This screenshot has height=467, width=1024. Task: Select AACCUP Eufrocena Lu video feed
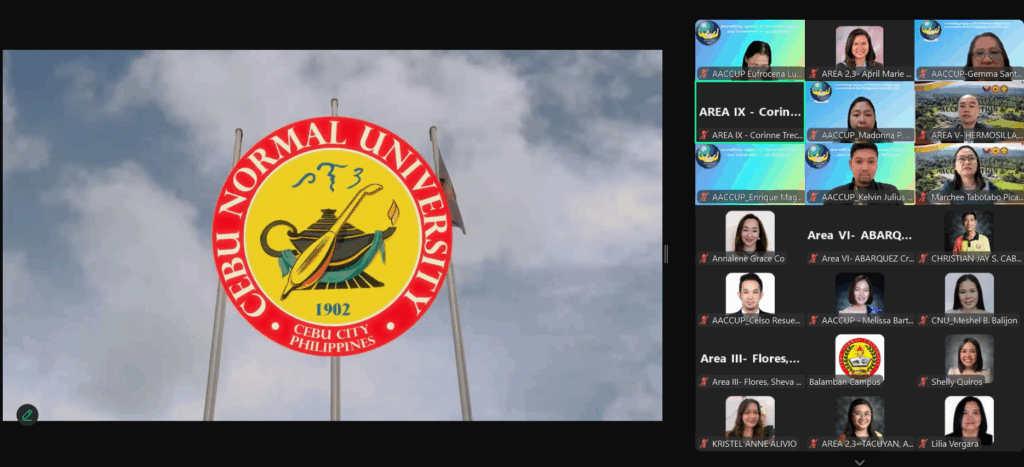point(750,50)
